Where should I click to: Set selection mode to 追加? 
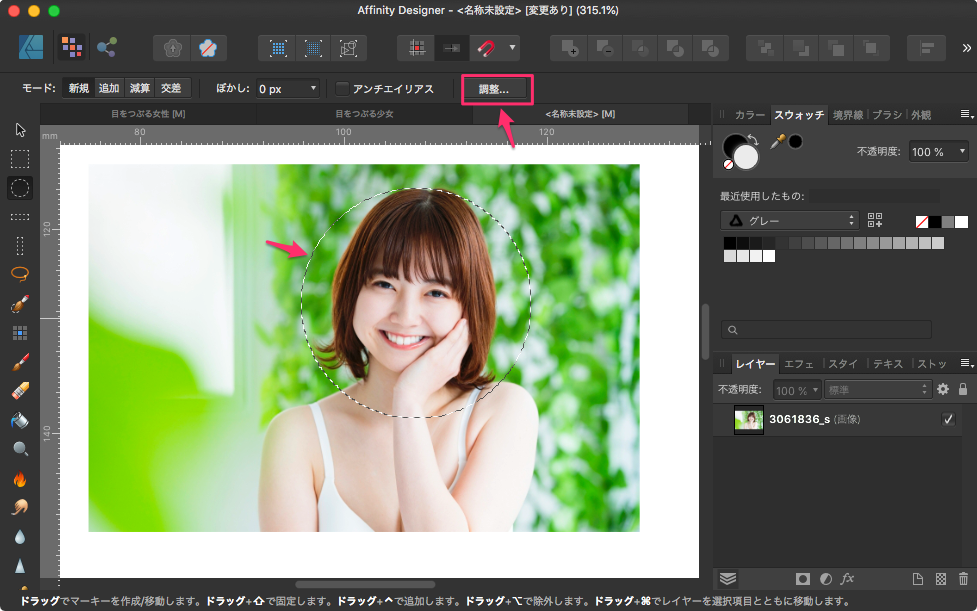[x=109, y=89]
